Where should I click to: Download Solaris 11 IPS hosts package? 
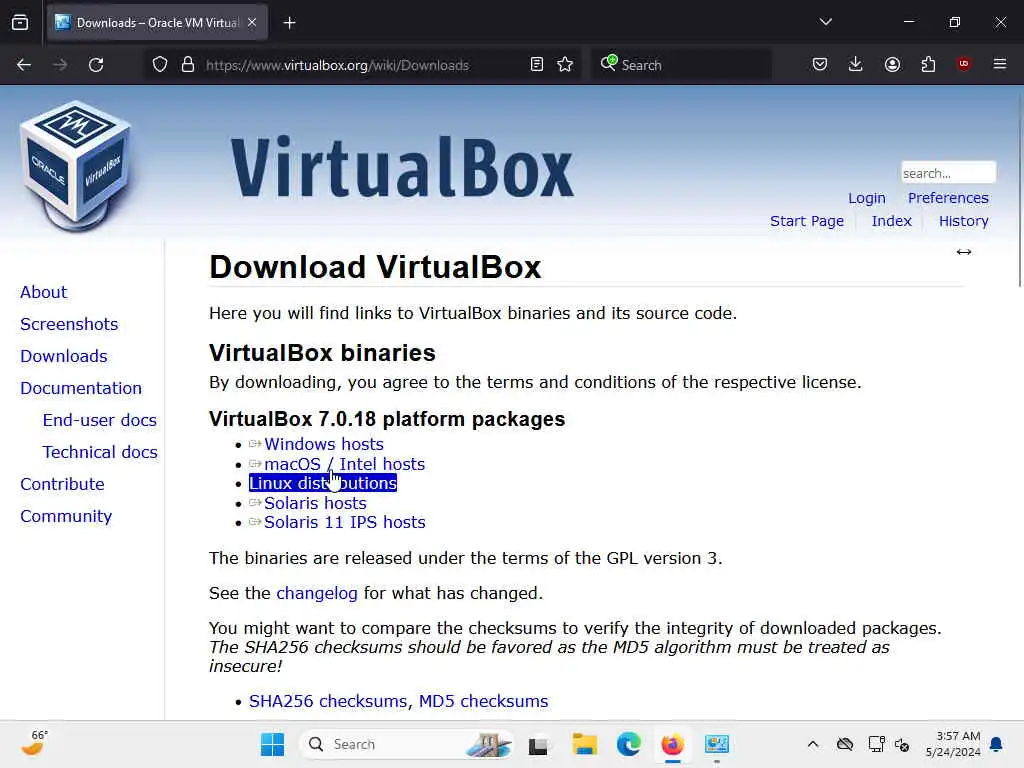click(344, 522)
